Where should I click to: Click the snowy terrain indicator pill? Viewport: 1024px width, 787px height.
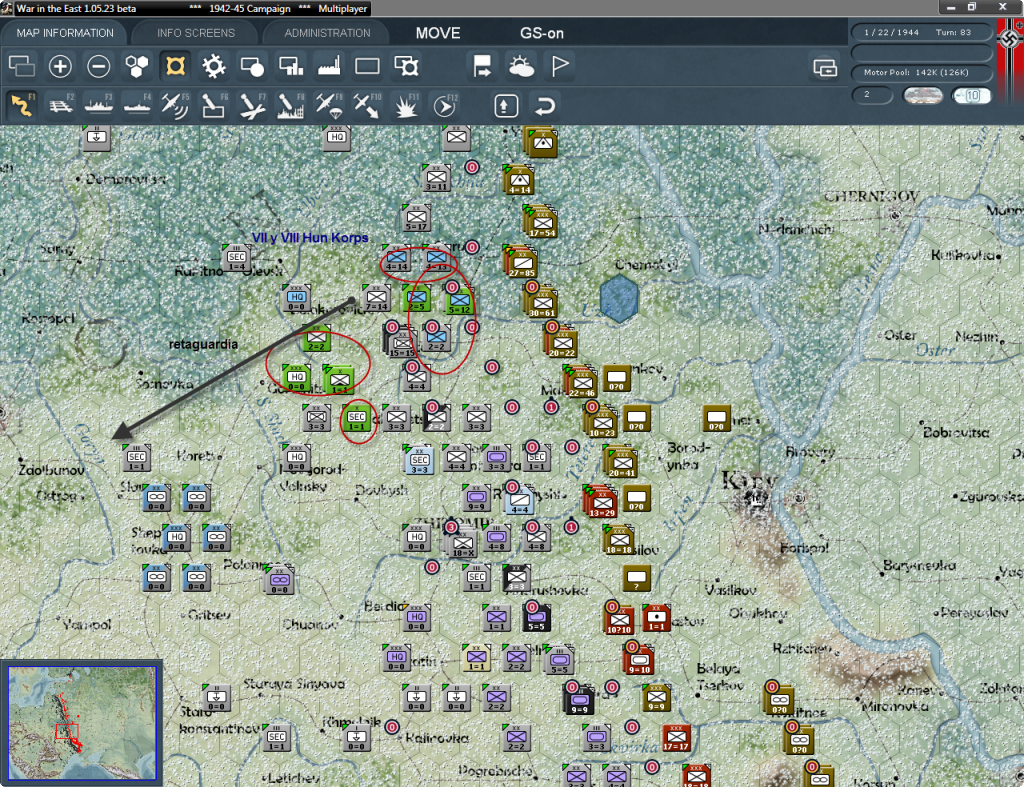pyautogui.click(x=922, y=96)
